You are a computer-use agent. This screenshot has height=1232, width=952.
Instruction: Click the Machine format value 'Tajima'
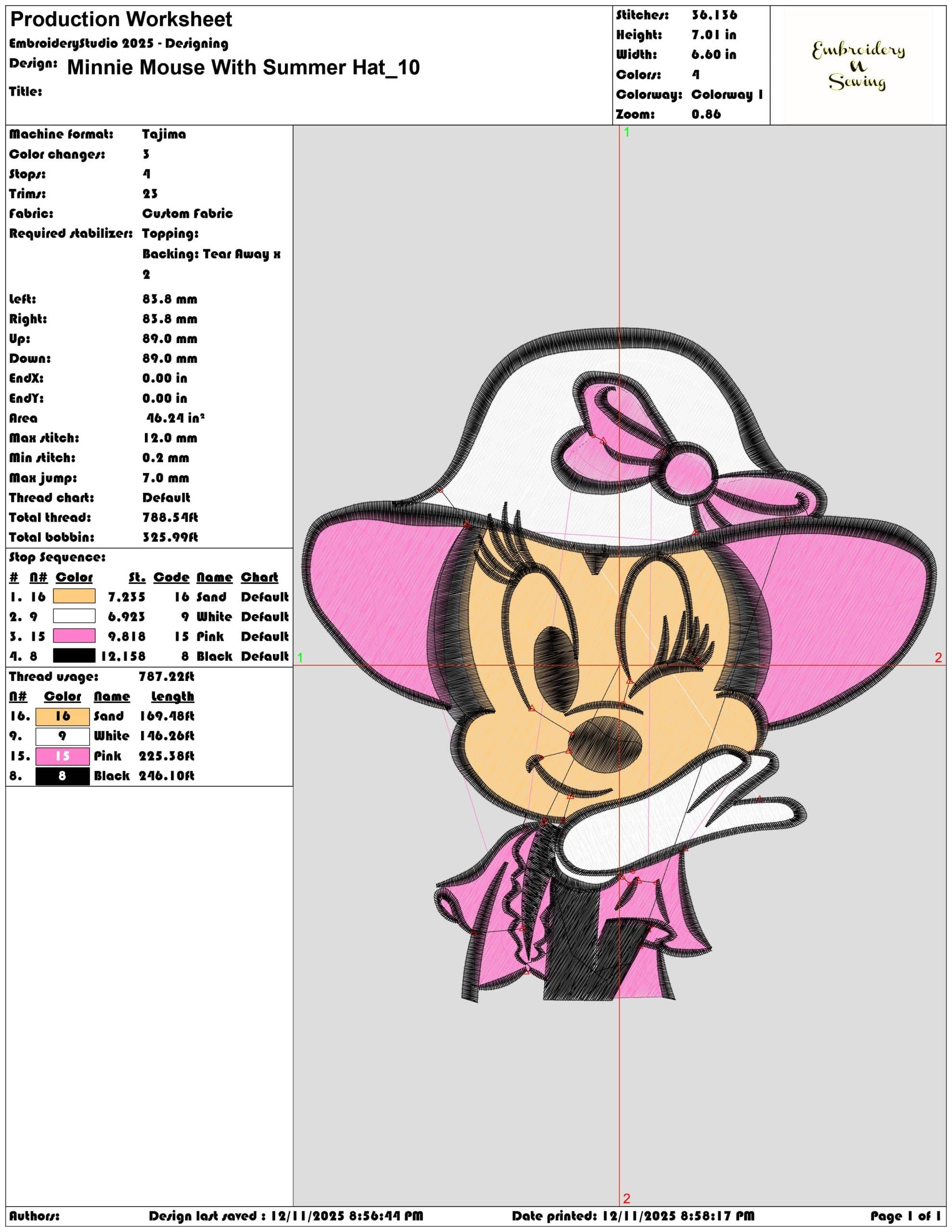164,134
